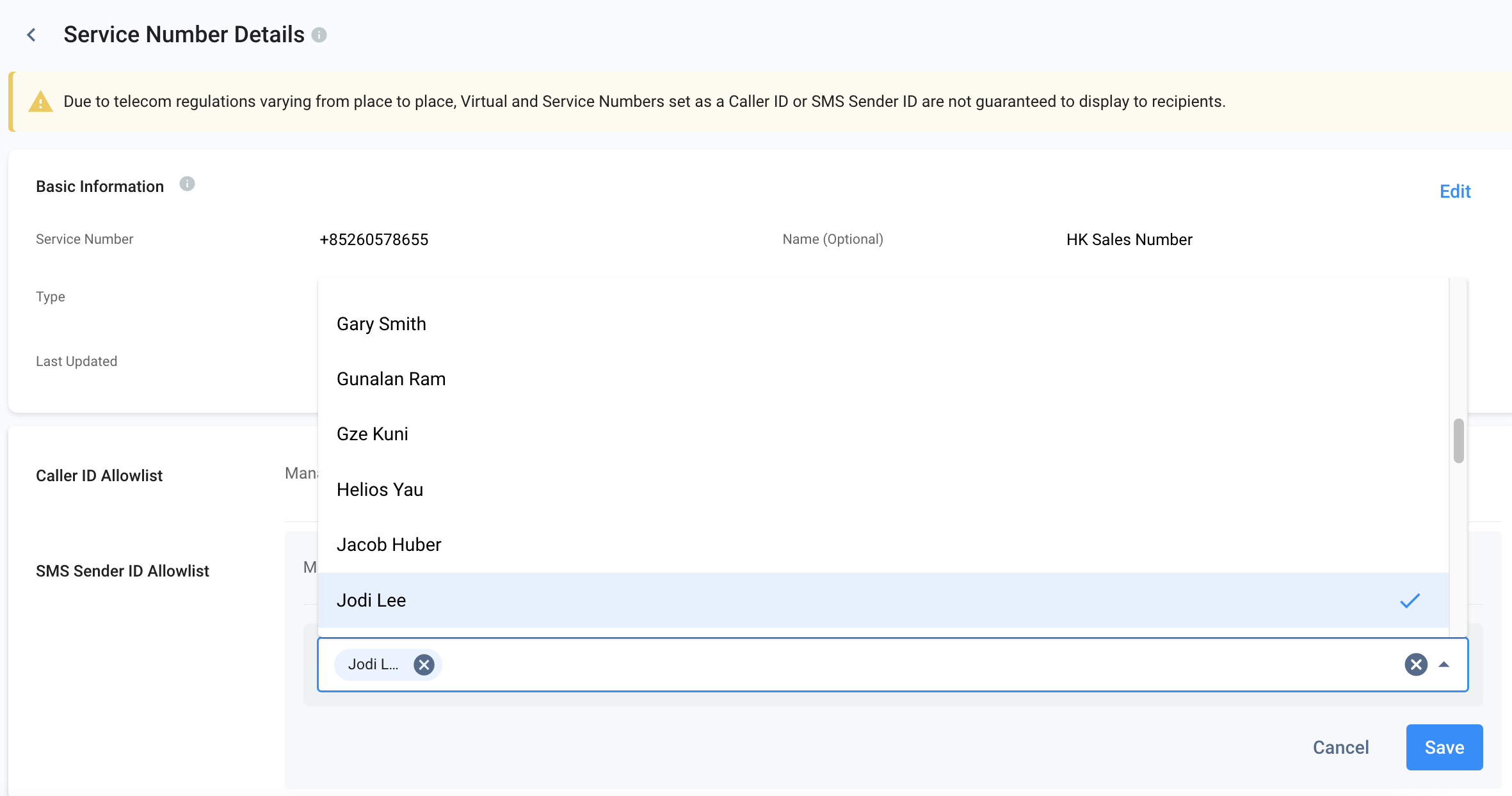This screenshot has height=796, width=1512.
Task: Deselect the checked Jodi Lee option
Action: click(883, 600)
